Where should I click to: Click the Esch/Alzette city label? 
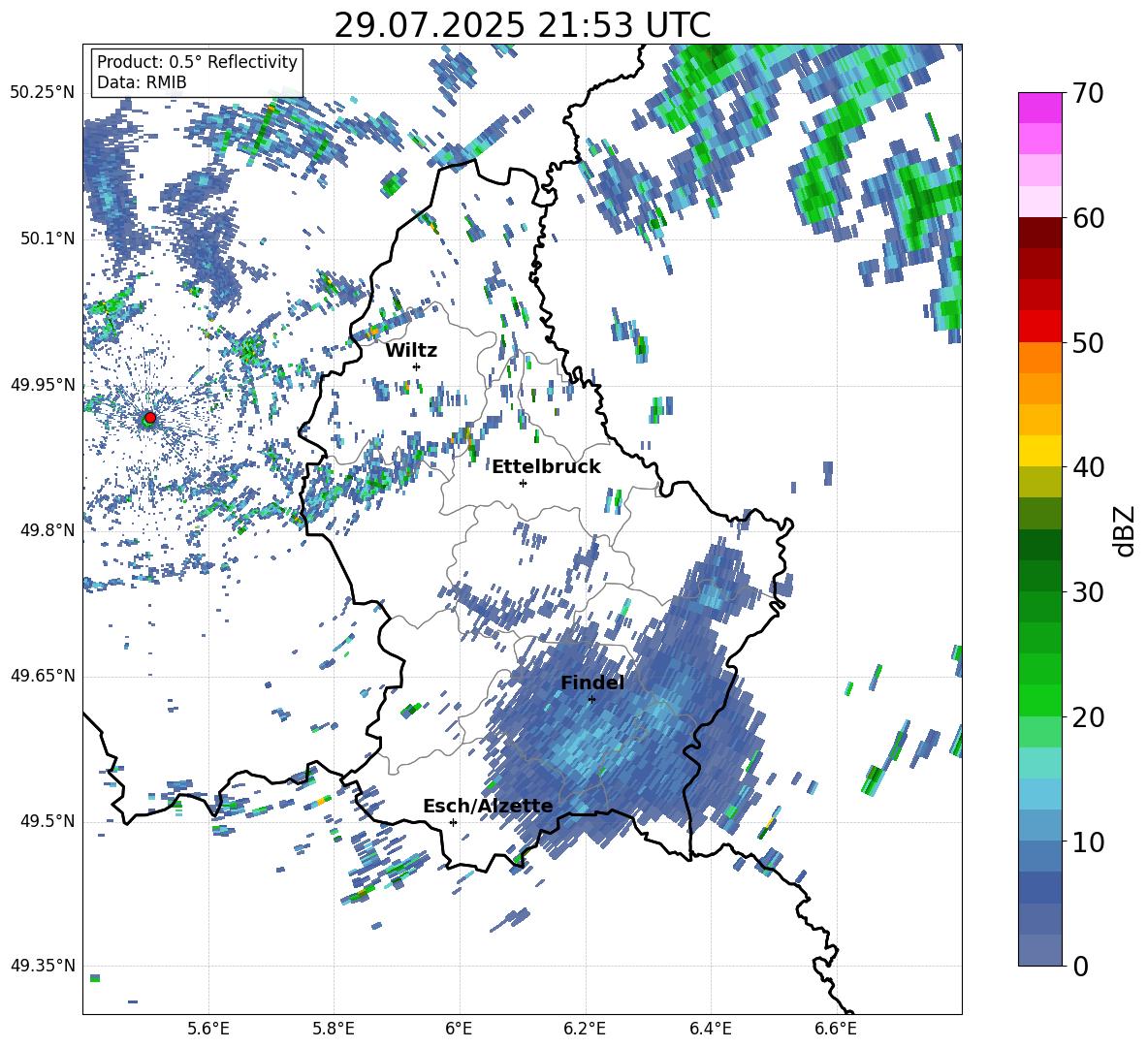click(x=488, y=807)
